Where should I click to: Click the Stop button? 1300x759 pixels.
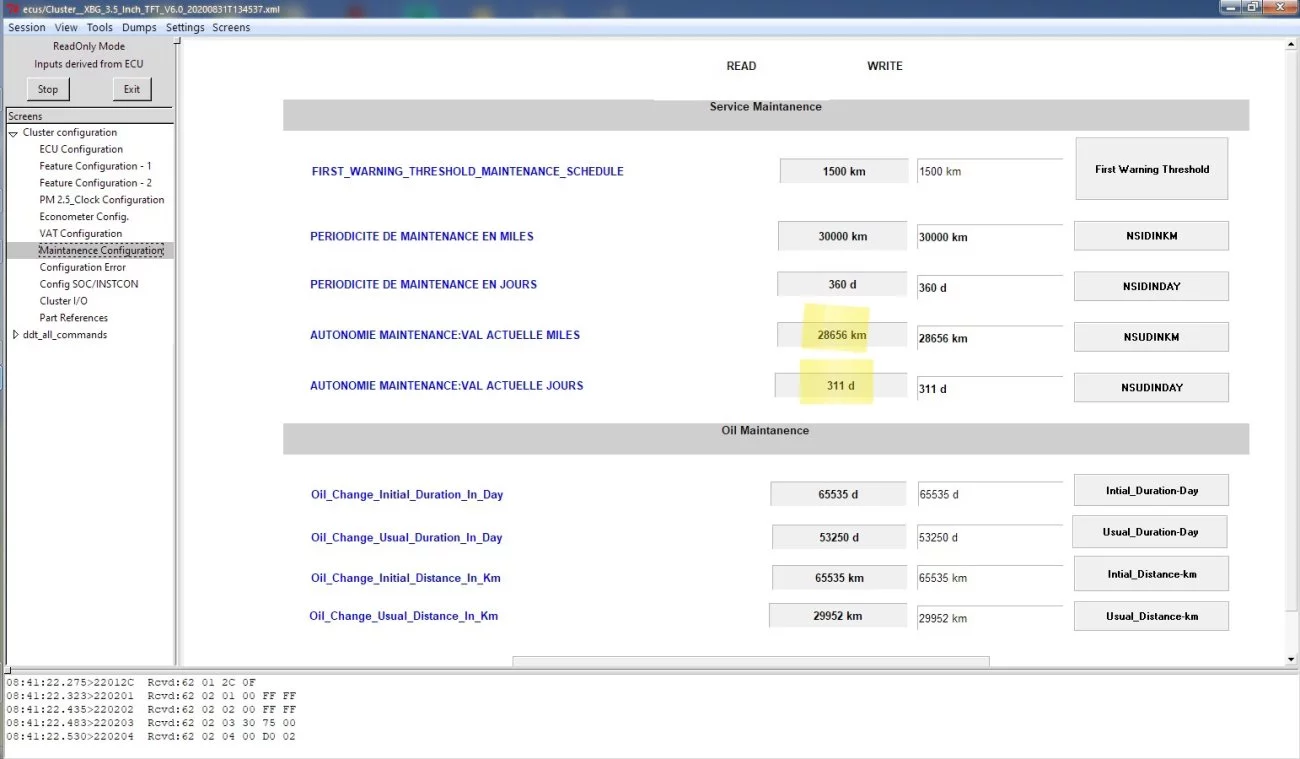48,89
